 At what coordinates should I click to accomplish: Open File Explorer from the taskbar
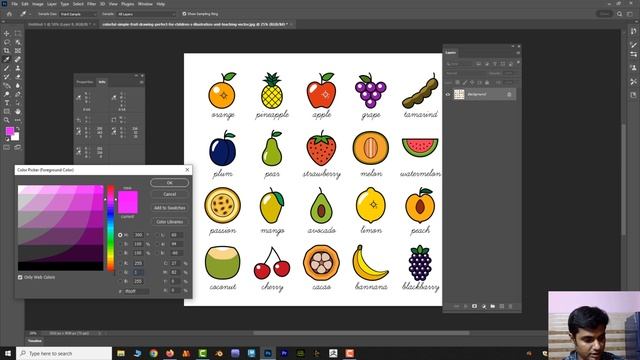point(121,353)
